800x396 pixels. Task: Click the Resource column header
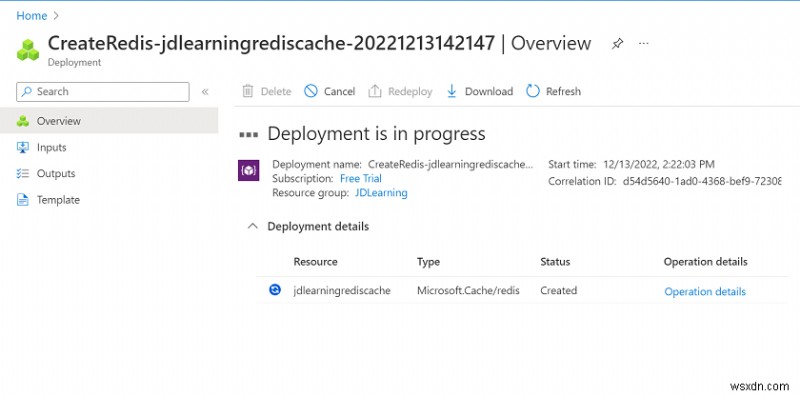point(315,262)
